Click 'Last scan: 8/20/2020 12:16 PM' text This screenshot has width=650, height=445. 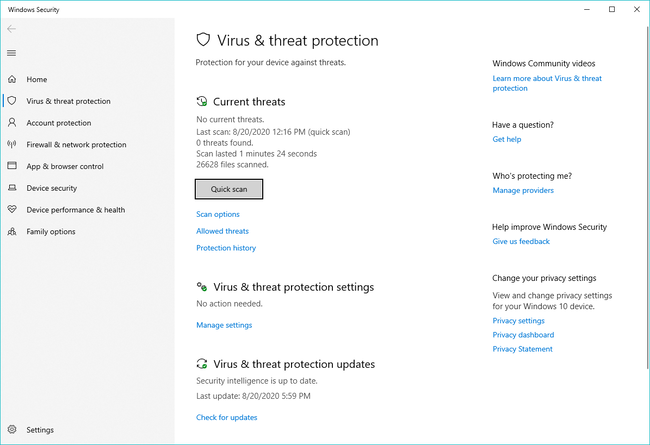[x=251, y=132]
